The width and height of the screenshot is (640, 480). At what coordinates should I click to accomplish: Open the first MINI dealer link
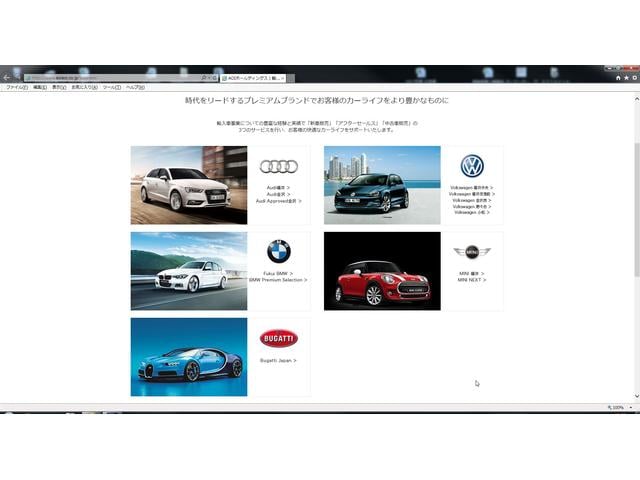pos(472,273)
